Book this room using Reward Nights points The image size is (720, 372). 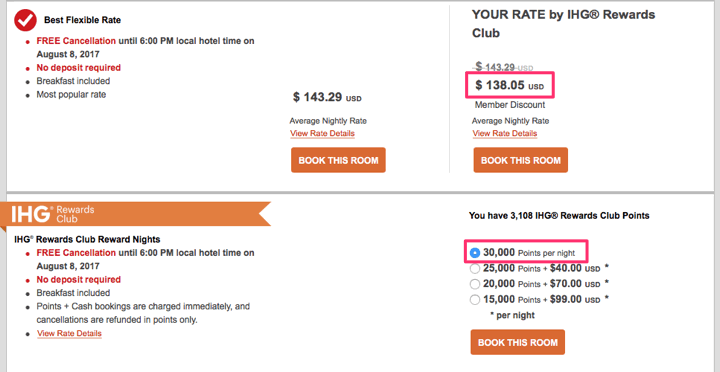point(518,342)
